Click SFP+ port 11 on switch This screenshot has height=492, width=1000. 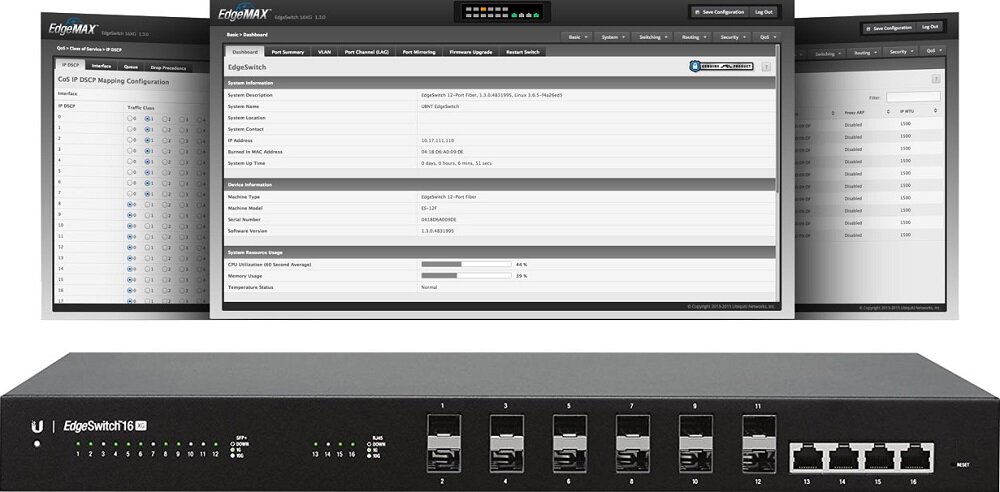pyautogui.click(x=759, y=424)
